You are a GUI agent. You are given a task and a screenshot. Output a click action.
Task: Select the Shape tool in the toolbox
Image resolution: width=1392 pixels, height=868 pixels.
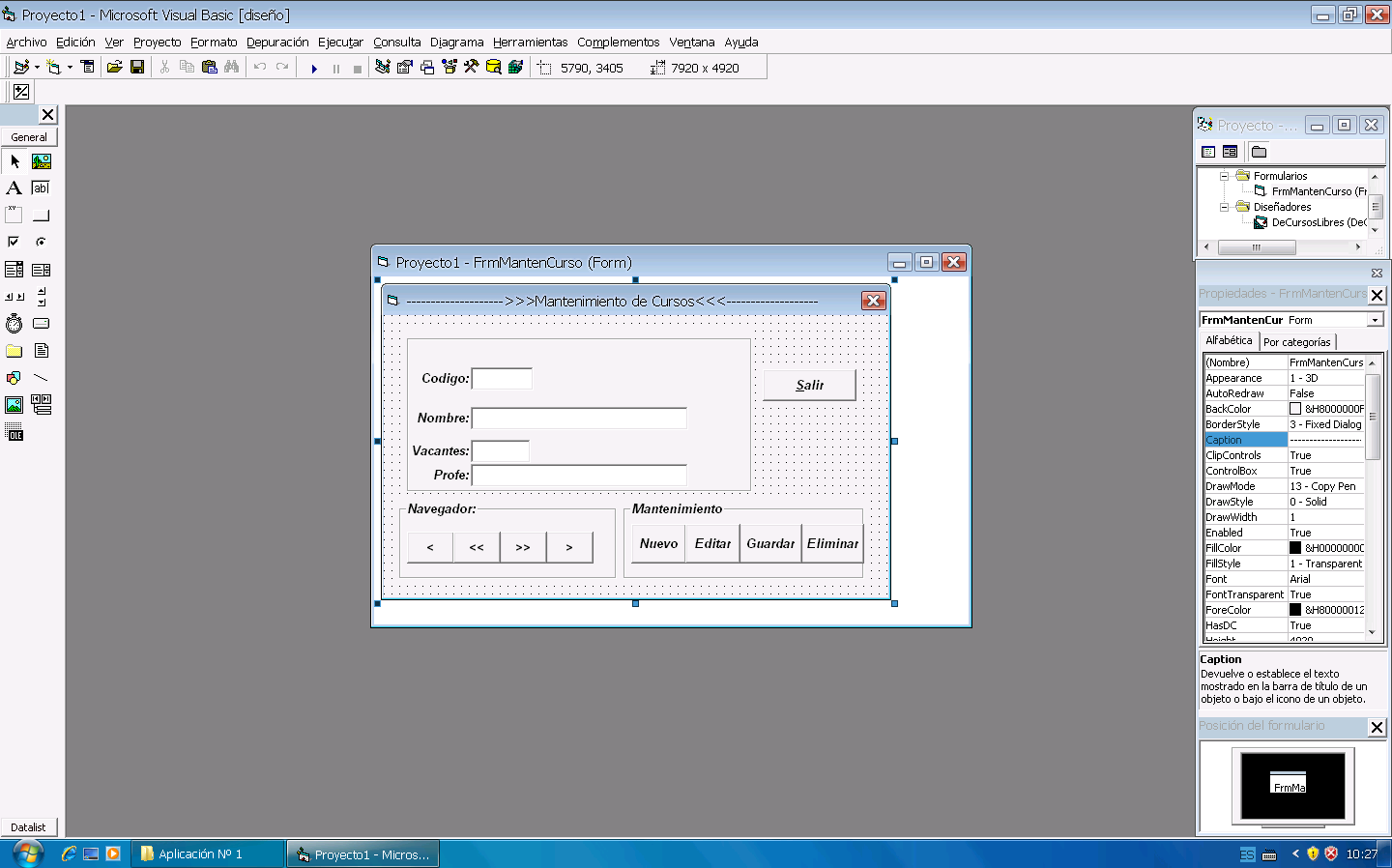14,378
